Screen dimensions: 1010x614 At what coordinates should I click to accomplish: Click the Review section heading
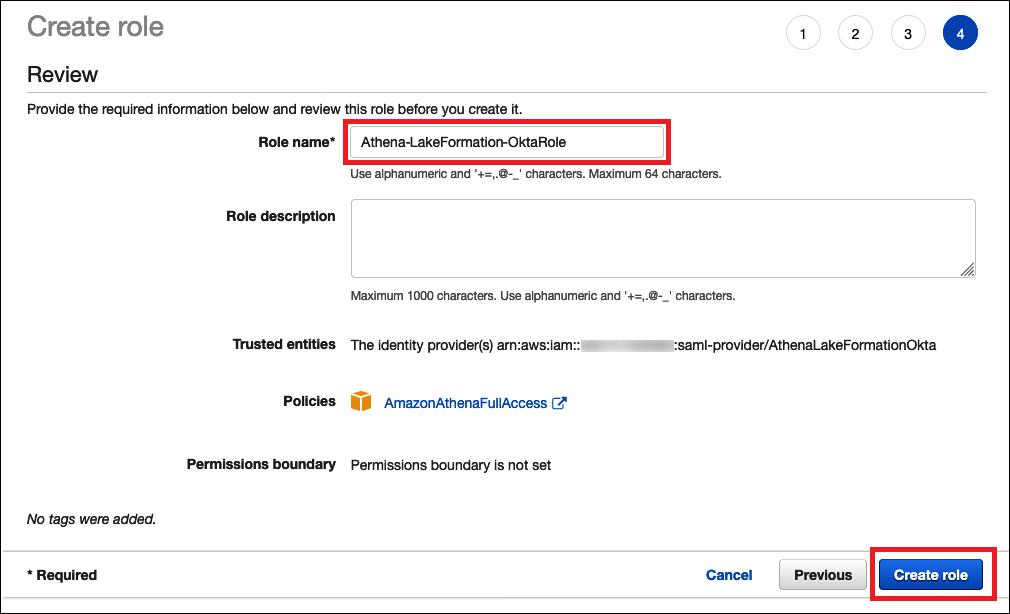[62, 75]
